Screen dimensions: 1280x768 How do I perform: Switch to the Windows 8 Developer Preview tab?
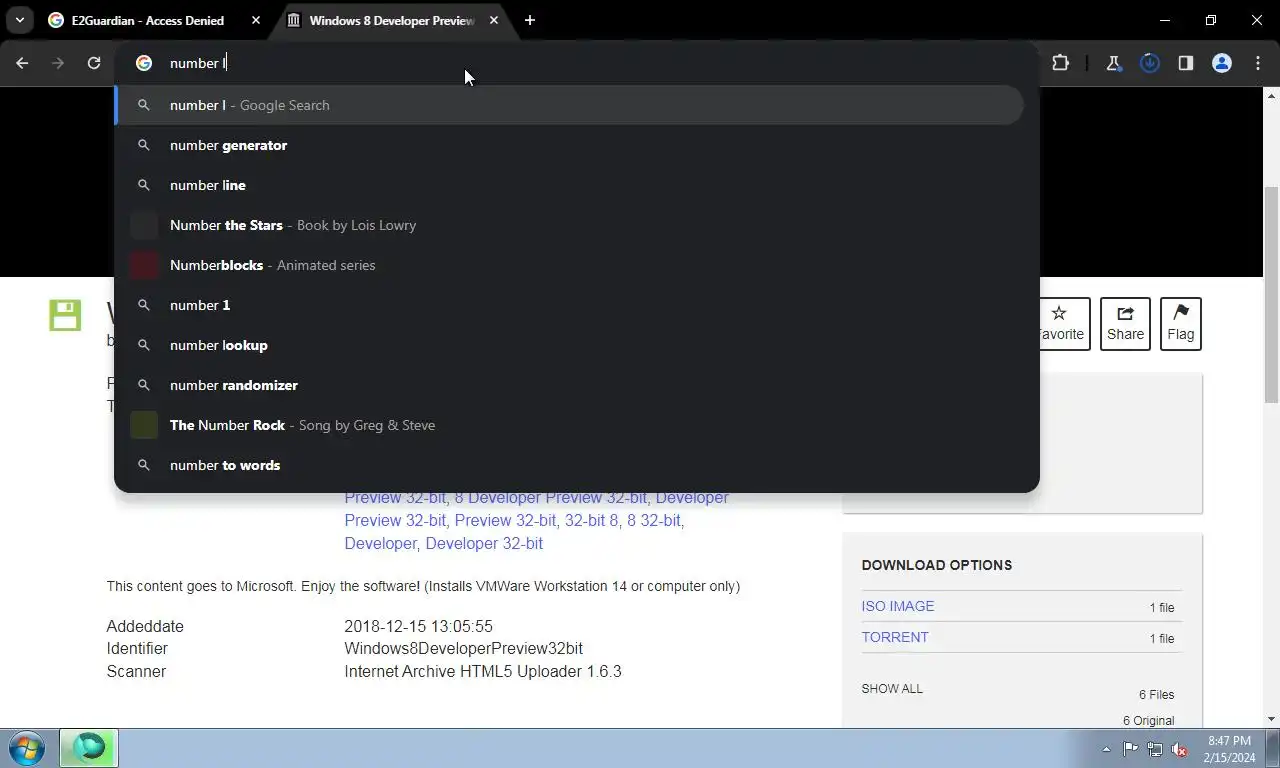[x=393, y=20]
